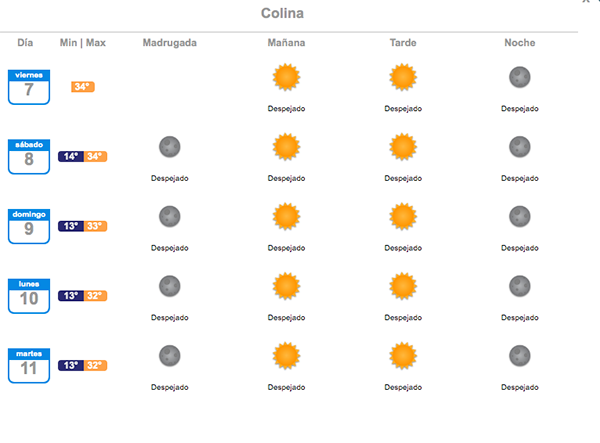The image size is (600, 443).
Task: Click the moon icon for sábado Madrugada
Action: (x=170, y=147)
